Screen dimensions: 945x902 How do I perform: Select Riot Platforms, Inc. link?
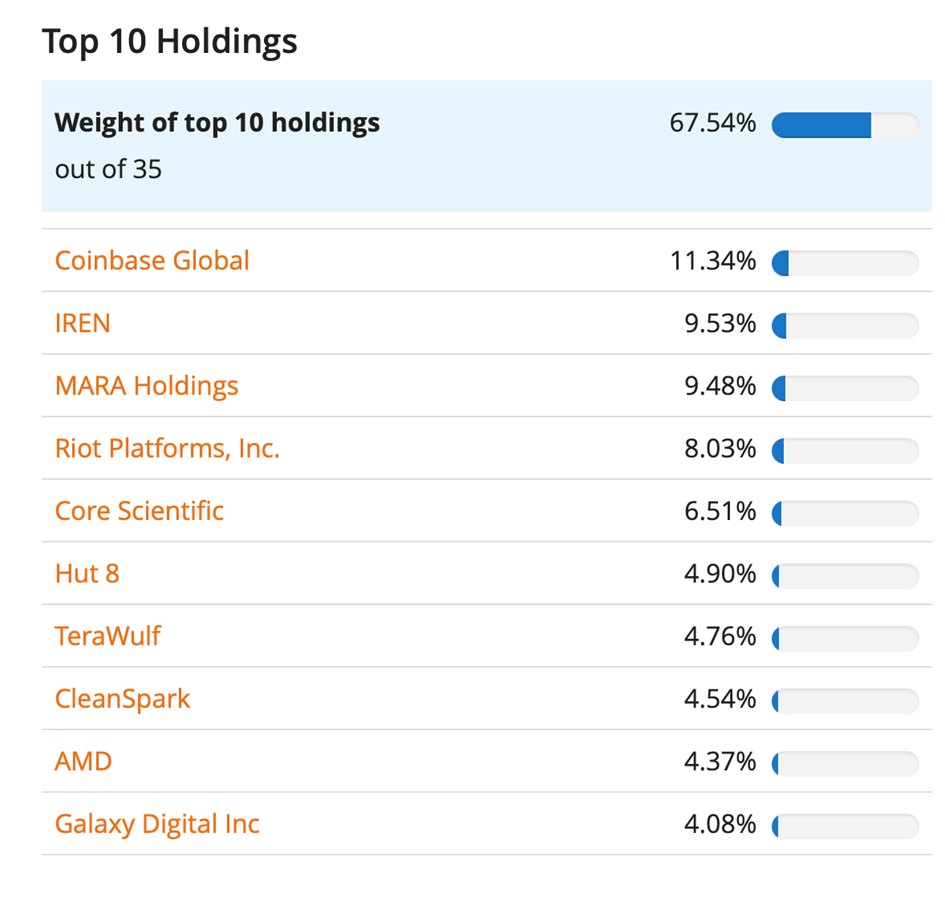[167, 449]
